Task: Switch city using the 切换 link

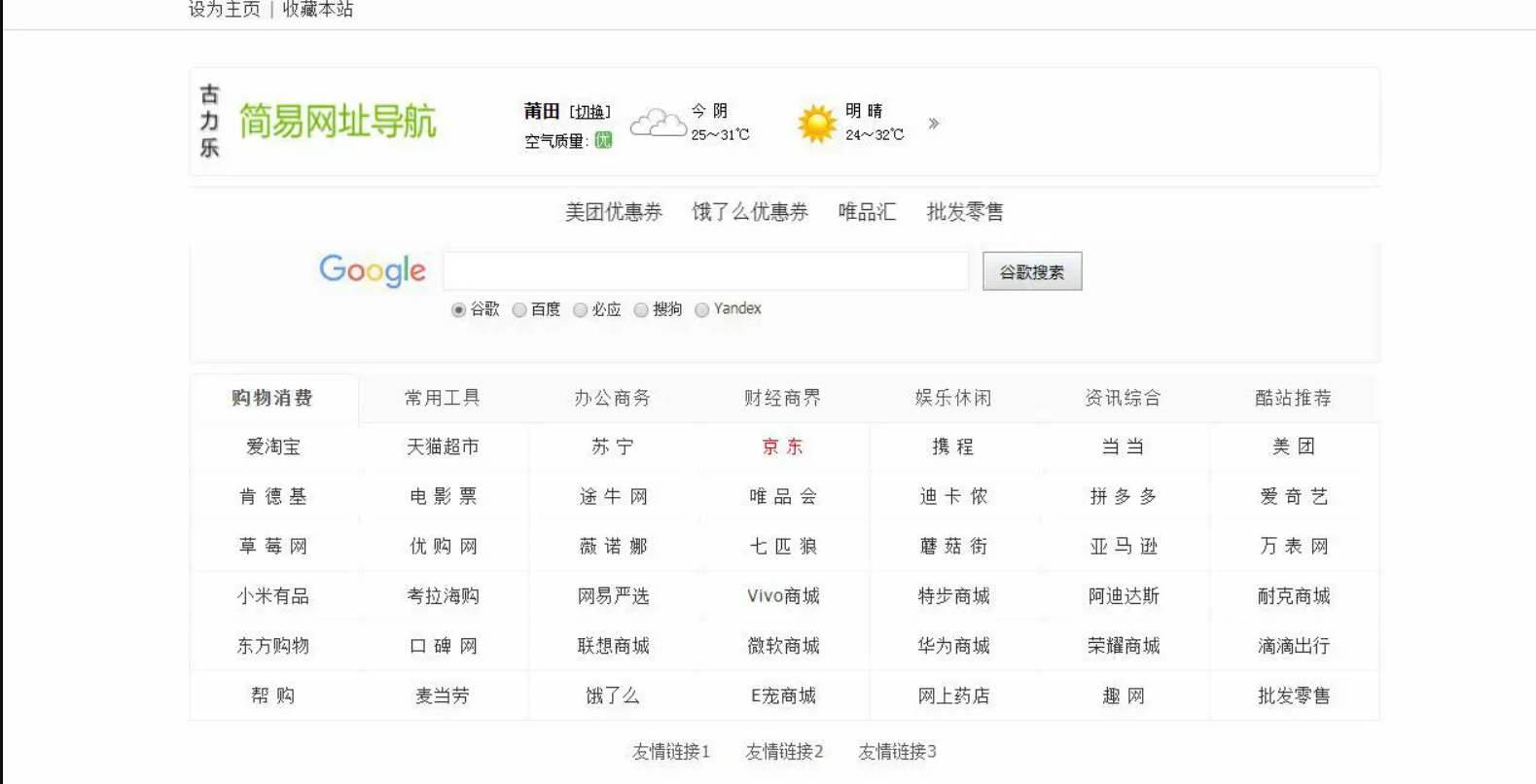Action: pyautogui.click(x=590, y=112)
